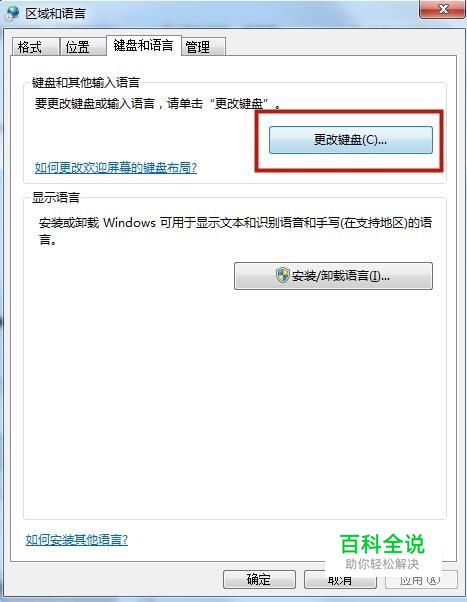This screenshot has height=602, width=467.
Task: Click the green 百科全说 watermark logo
Action: pyautogui.click(x=382, y=544)
